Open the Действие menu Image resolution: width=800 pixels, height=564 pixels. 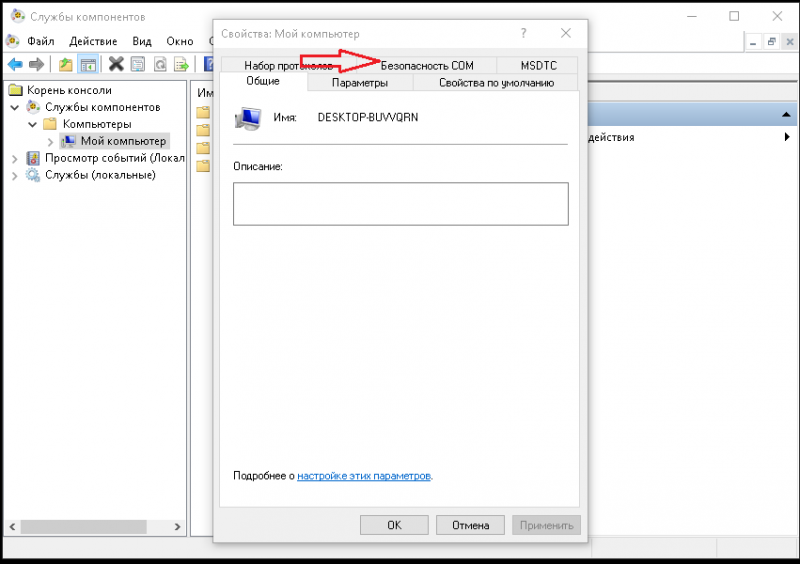click(x=94, y=41)
